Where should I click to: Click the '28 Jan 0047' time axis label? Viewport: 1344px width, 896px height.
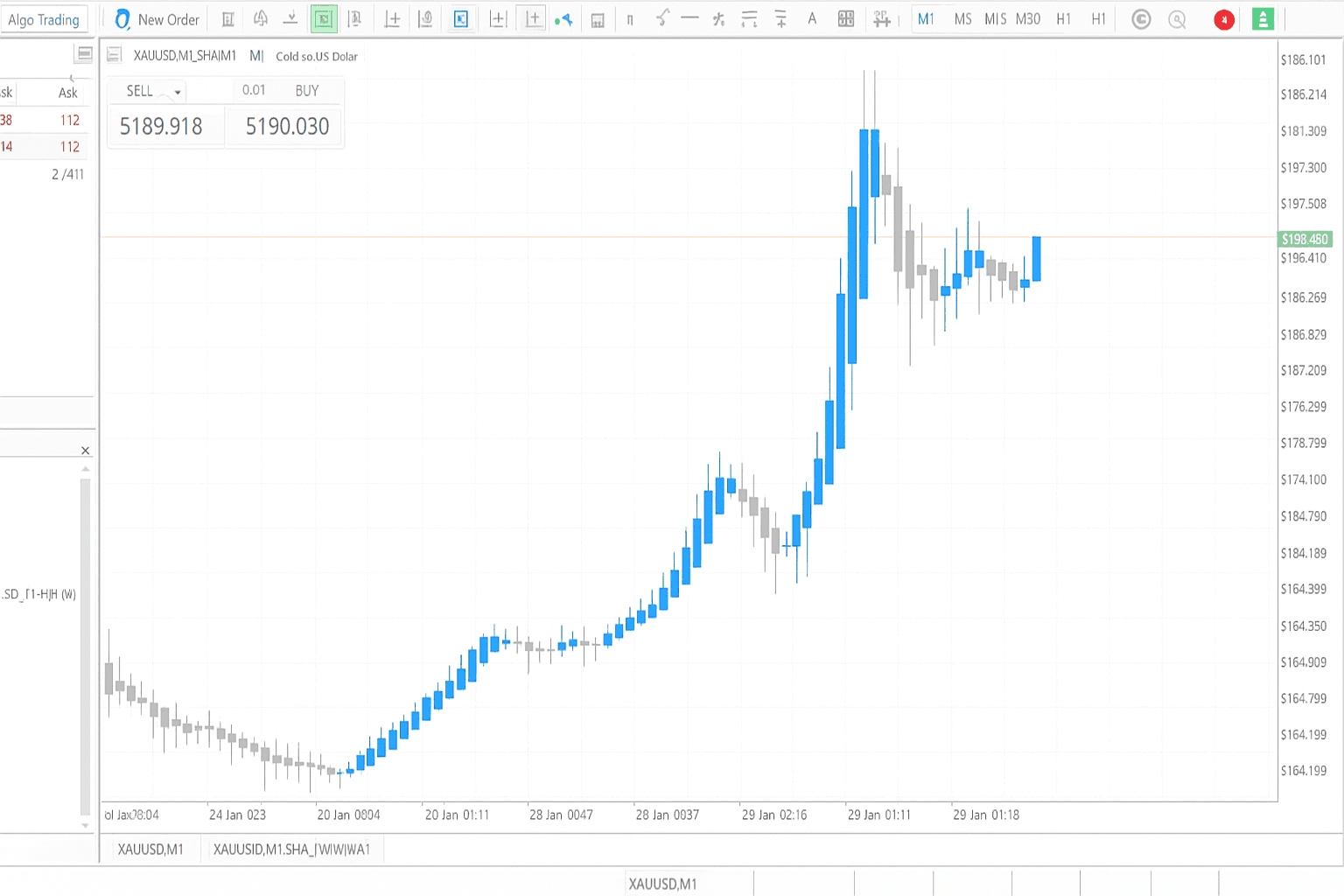pos(561,815)
